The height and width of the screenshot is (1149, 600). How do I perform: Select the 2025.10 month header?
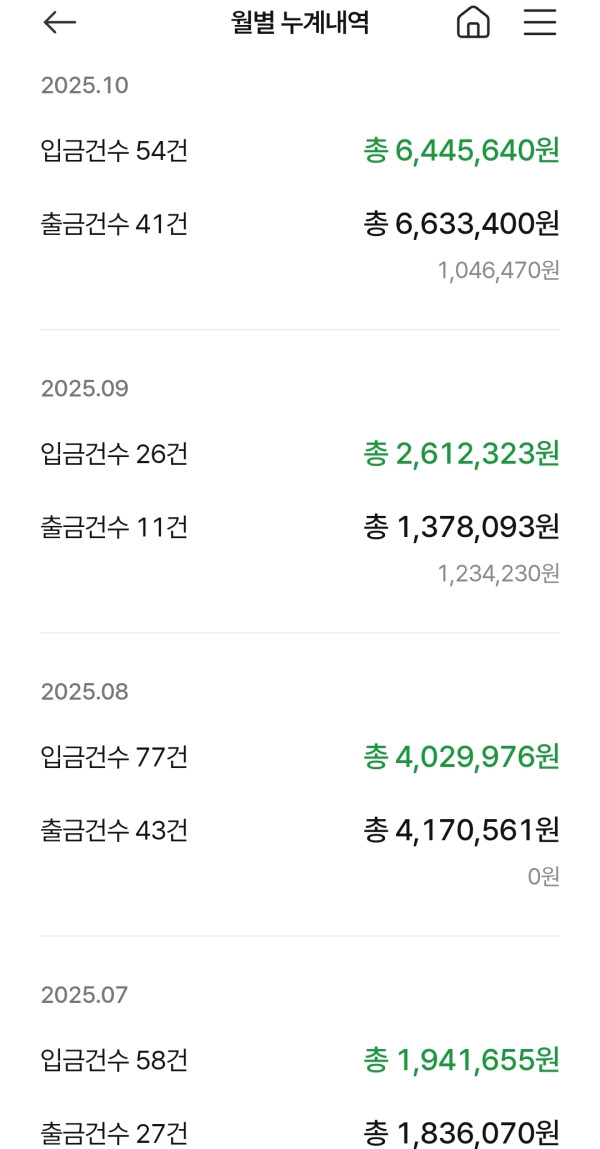[x=85, y=86]
